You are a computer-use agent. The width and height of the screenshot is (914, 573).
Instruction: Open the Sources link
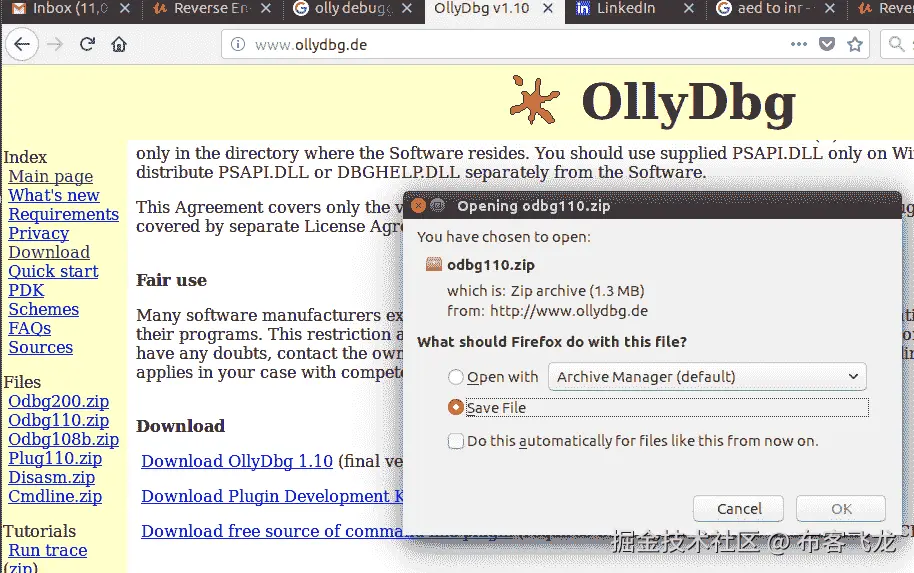click(x=41, y=347)
